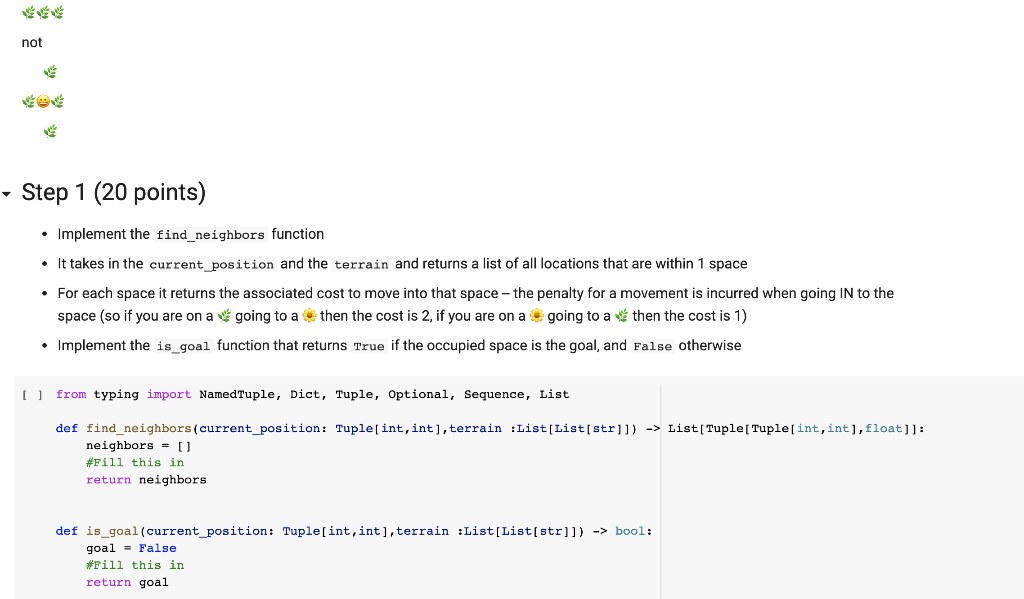This screenshot has height=599, width=1024.
Task: Click the plant emoji before 'then the cost is 1'
Action: 622,316
